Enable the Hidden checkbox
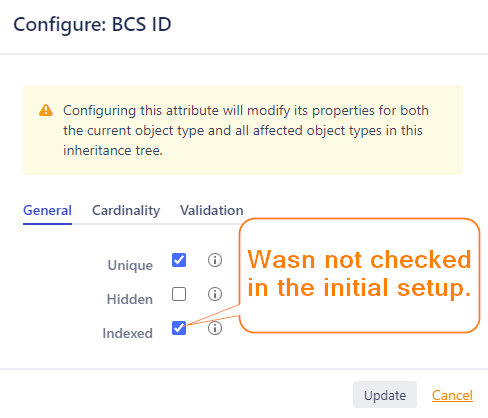Screen dimensions: 488x418 tap(179, 294)
